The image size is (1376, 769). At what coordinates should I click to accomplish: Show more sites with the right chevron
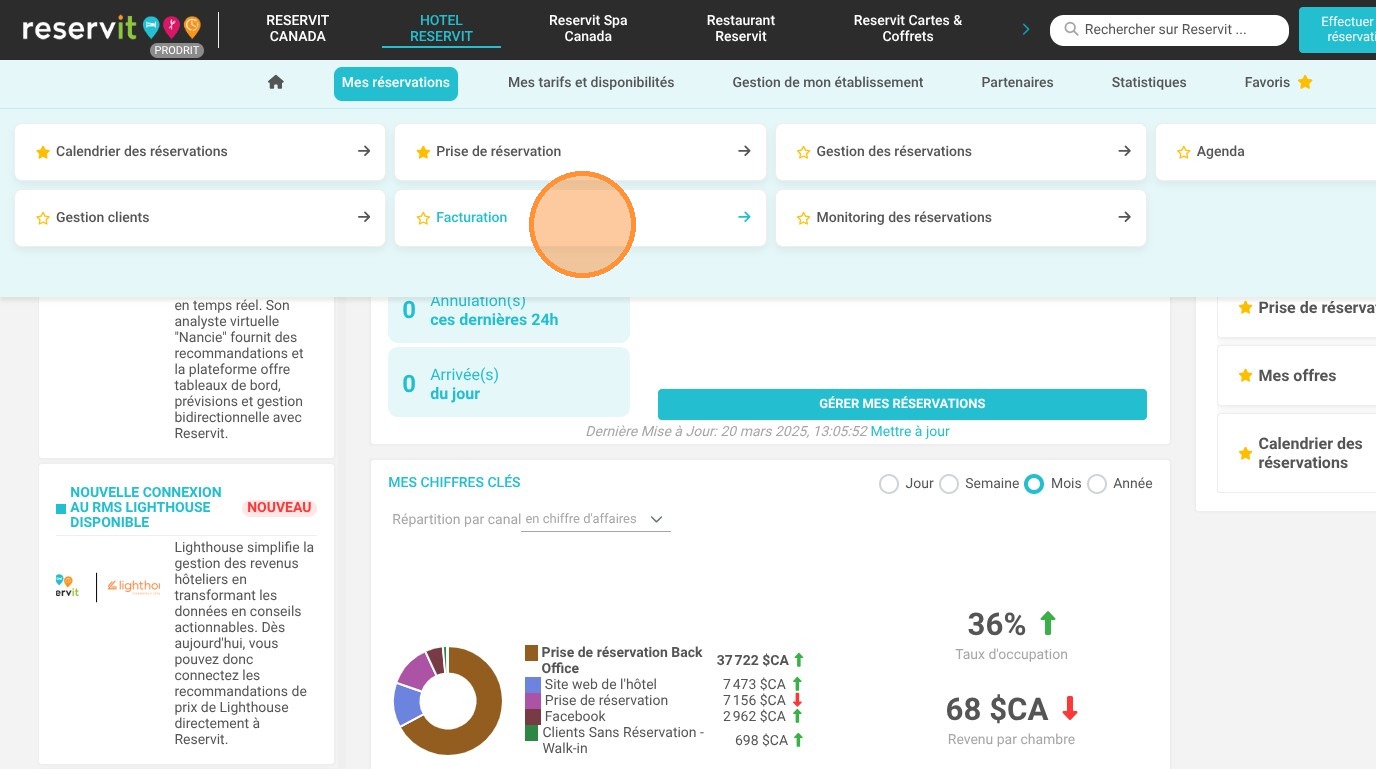tap(1026, 29)
